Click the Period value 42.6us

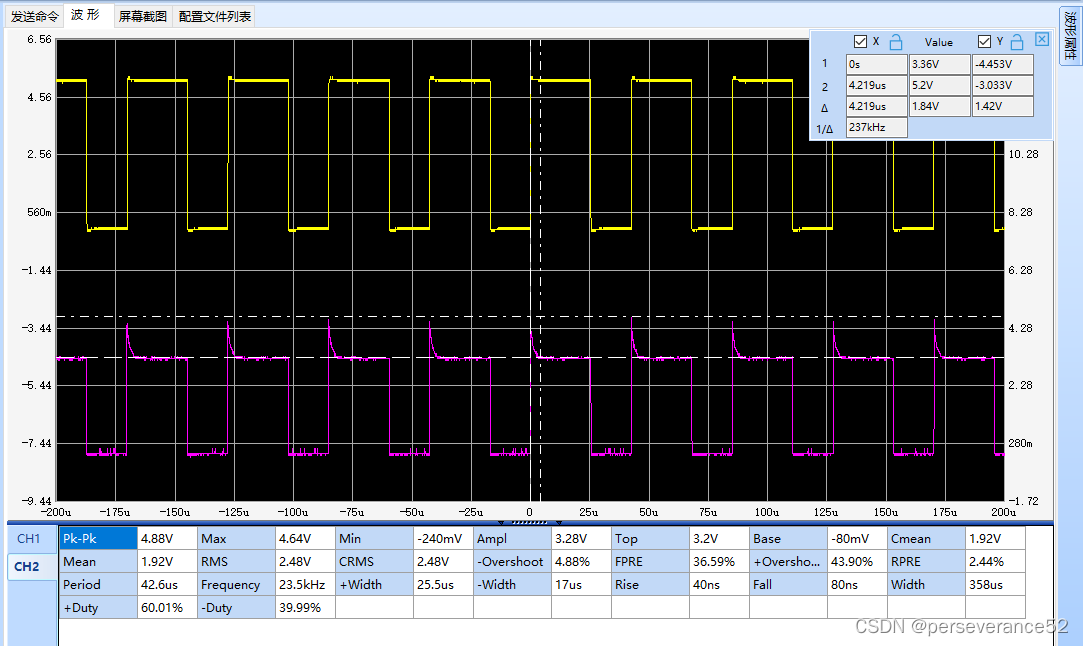pos(167,585)
